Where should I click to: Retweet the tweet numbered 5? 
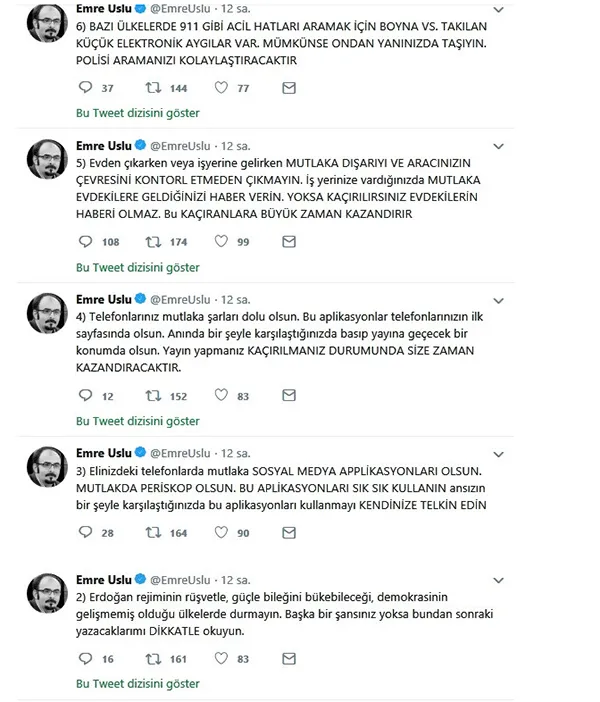[x=155, y=242]
